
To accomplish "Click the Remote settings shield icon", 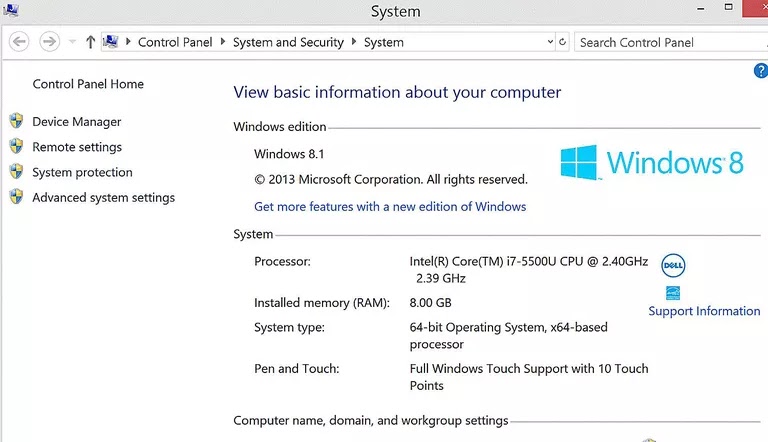I will point(16,147).
